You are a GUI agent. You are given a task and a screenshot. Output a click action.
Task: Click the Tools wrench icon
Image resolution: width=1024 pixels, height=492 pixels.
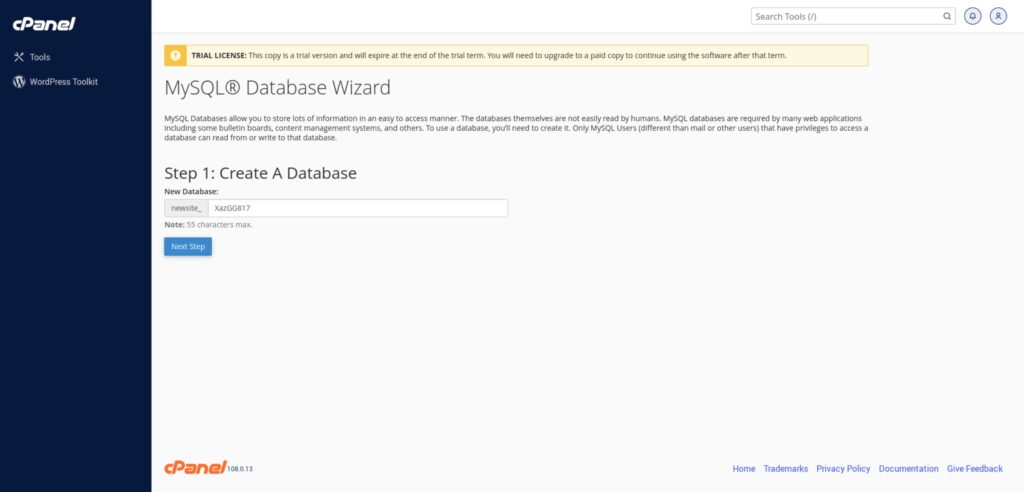coord(19,57)
